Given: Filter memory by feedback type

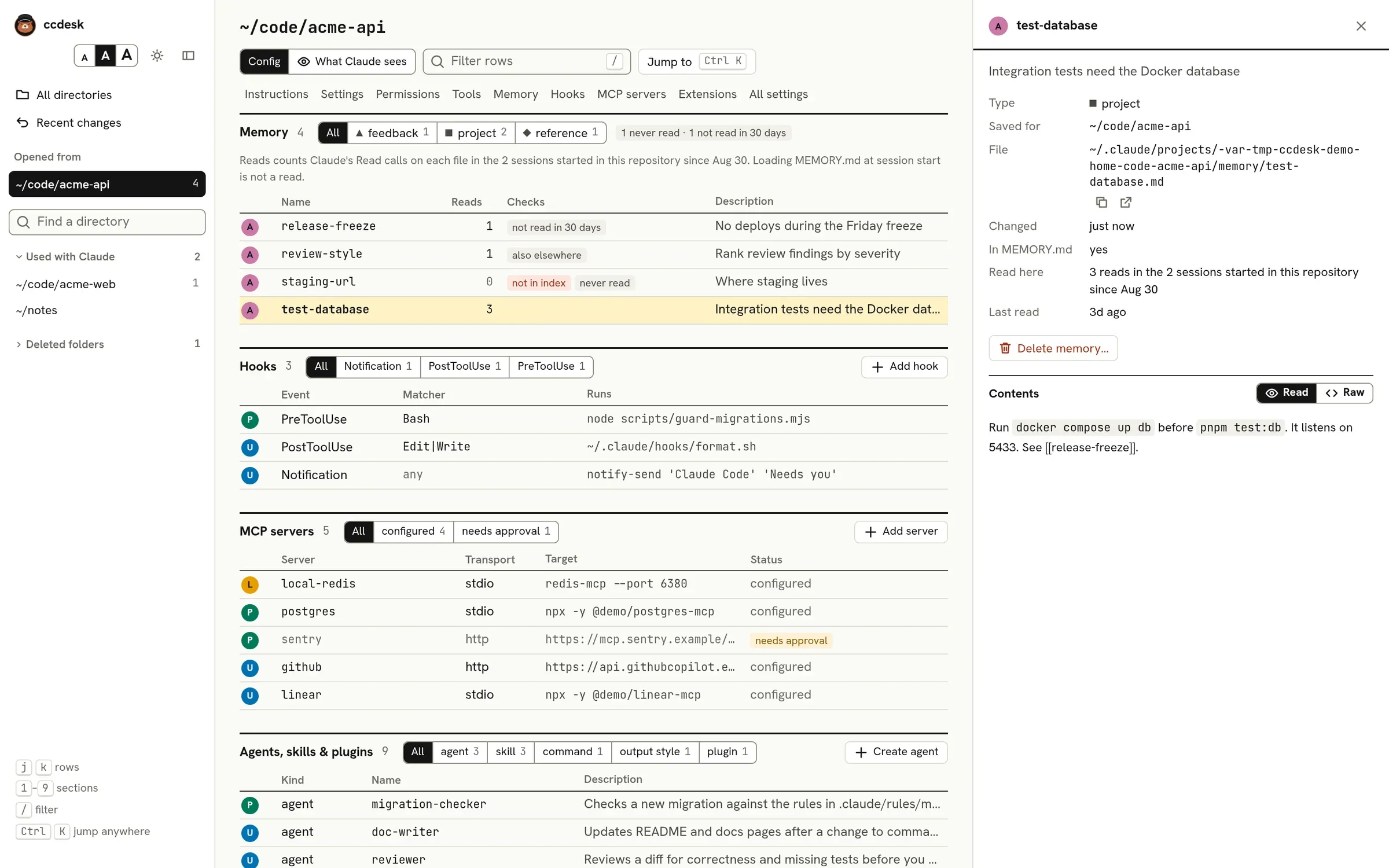Looking at the screenshot, I should click(392, 133).
